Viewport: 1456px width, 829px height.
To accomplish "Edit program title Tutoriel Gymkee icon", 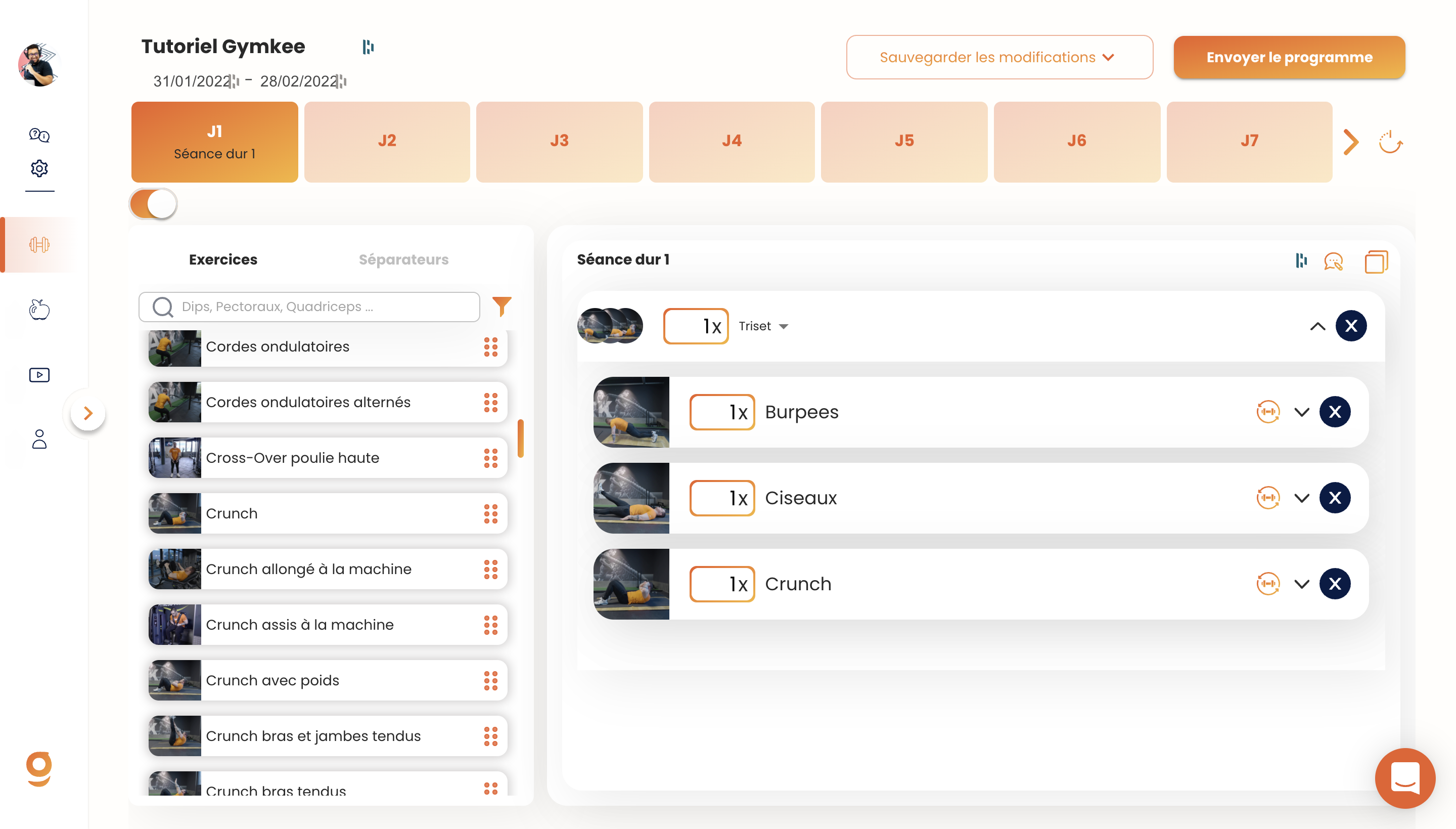I will pos(368,47).
